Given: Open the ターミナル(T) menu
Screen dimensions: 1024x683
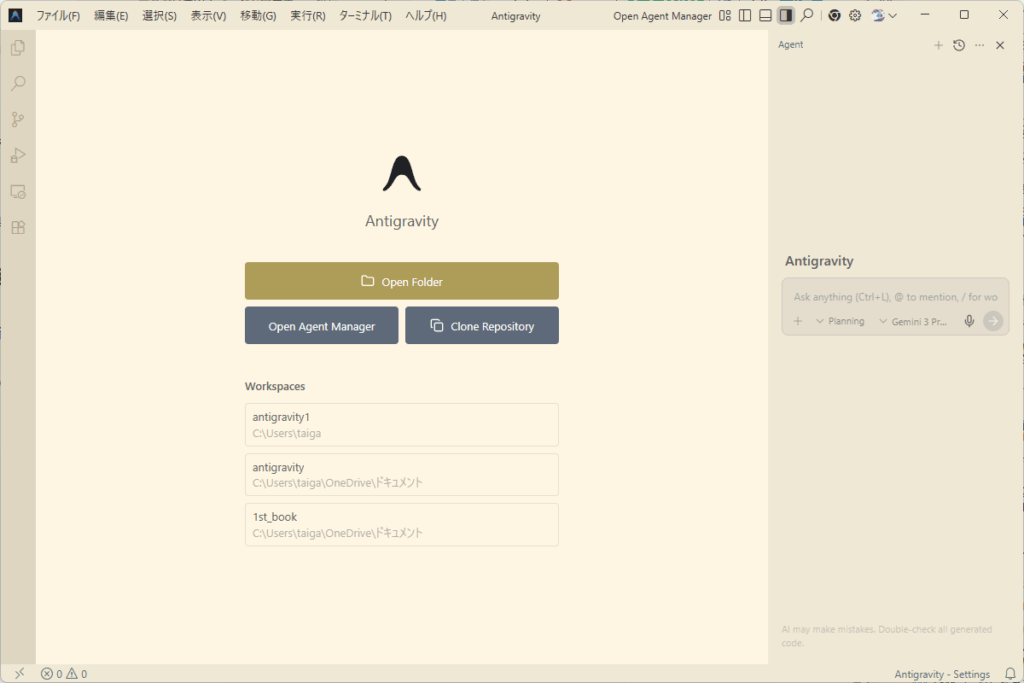Looking at the screenshot, I should pos(365,16).
